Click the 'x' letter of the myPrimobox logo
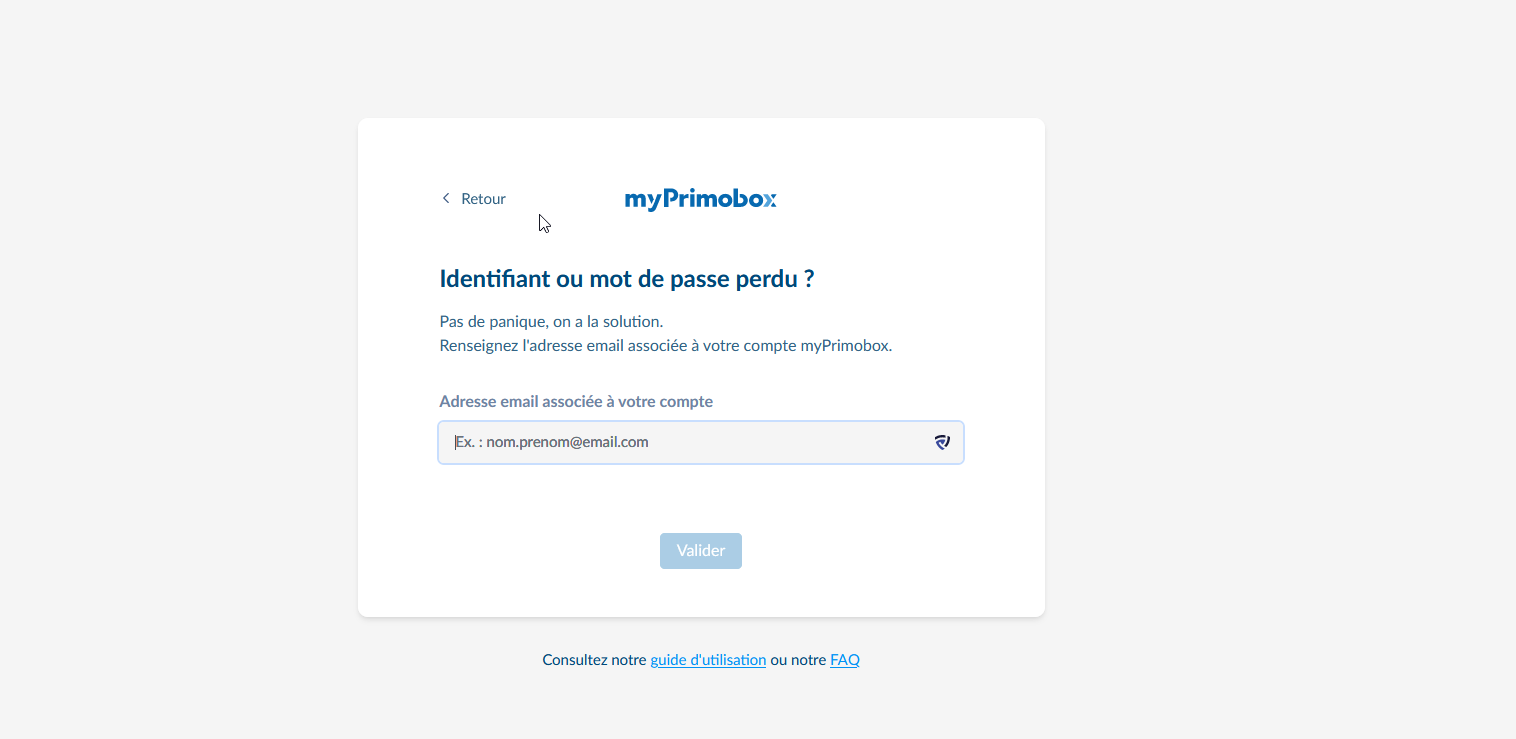The height and width of the screenshot is (739, 1516). pos(768,200)
